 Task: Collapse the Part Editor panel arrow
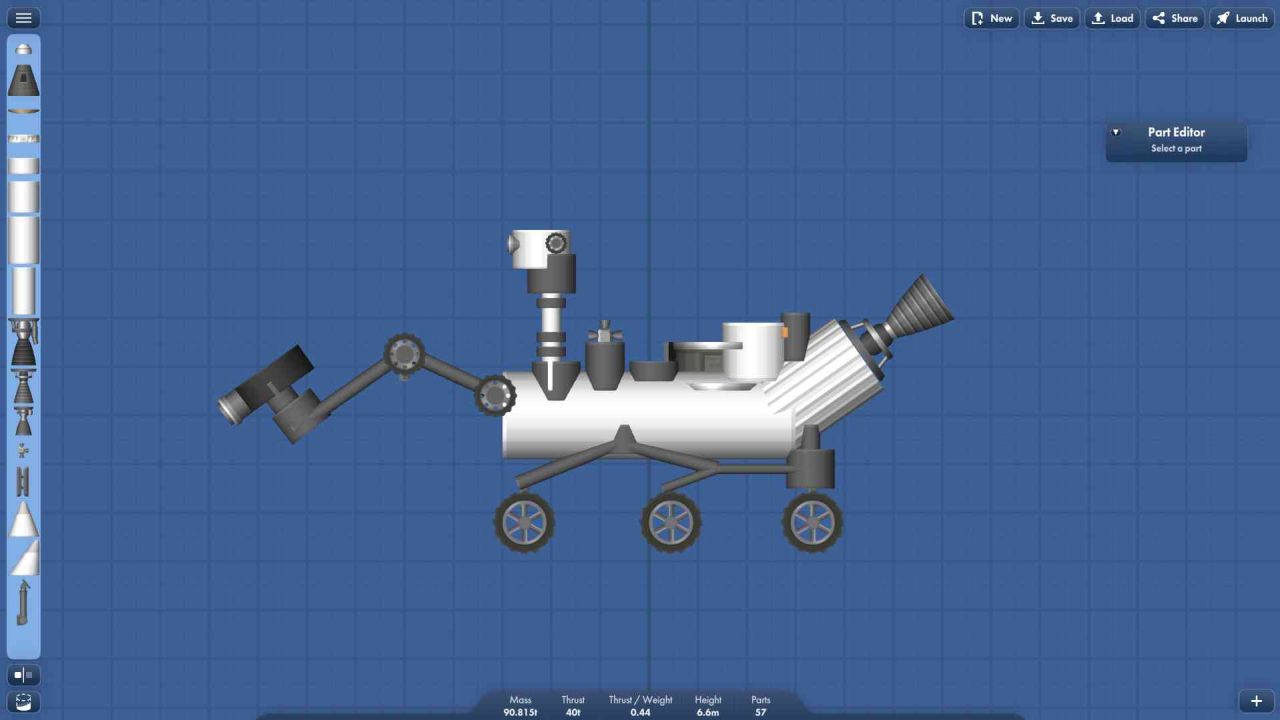(1116, 132)
